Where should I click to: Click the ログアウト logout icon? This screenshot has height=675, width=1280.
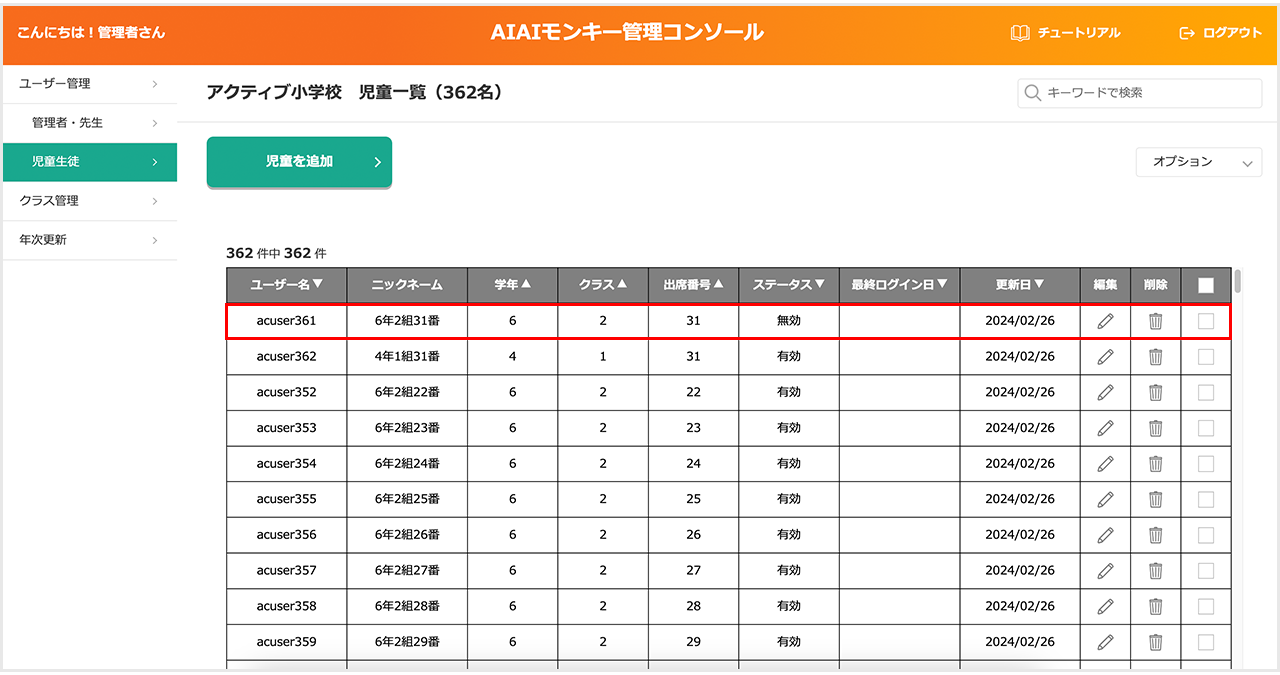coord(1187,33)
